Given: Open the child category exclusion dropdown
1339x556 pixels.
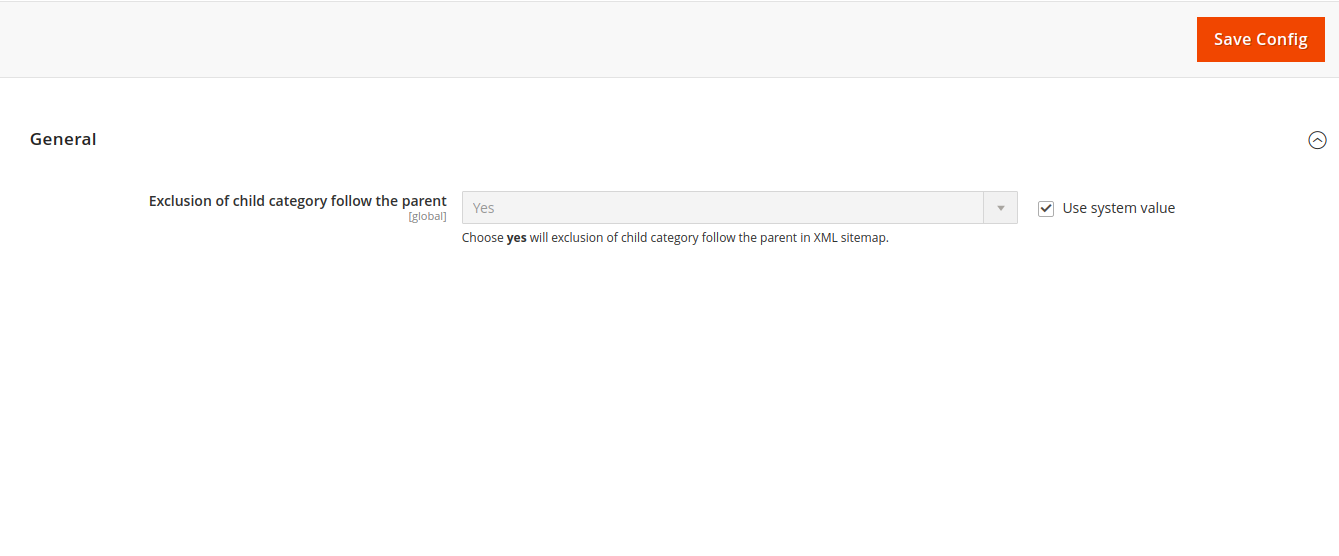Looking at the screenshot, I should coord(739,208).
